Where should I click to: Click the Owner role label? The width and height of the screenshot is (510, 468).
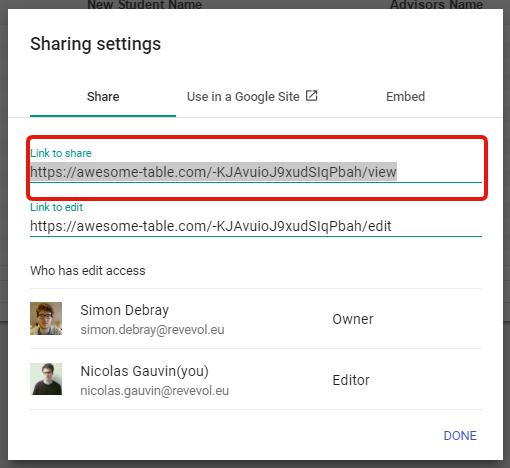[x=353, y=319]
